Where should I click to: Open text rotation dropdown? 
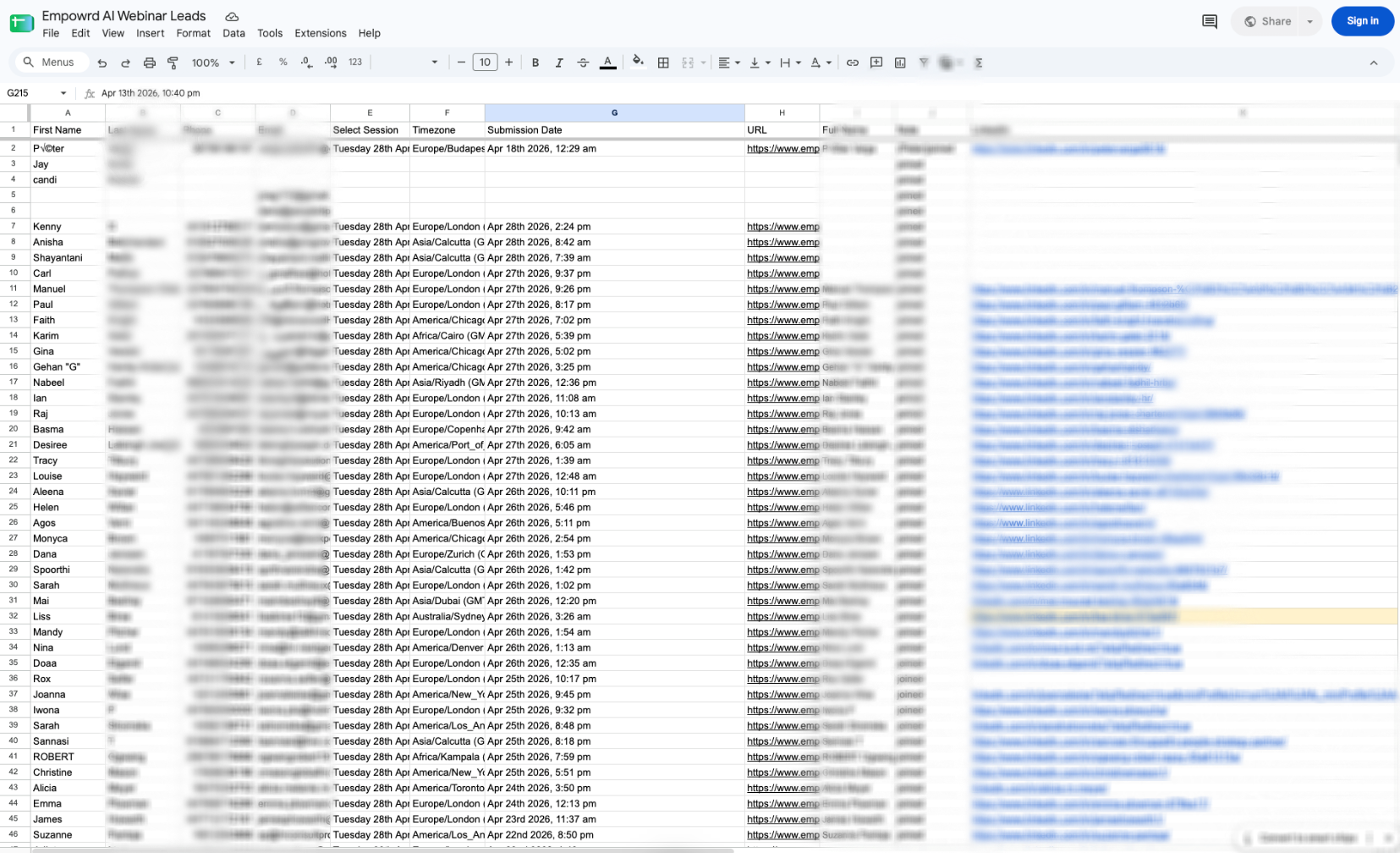(x=821, y=63)
